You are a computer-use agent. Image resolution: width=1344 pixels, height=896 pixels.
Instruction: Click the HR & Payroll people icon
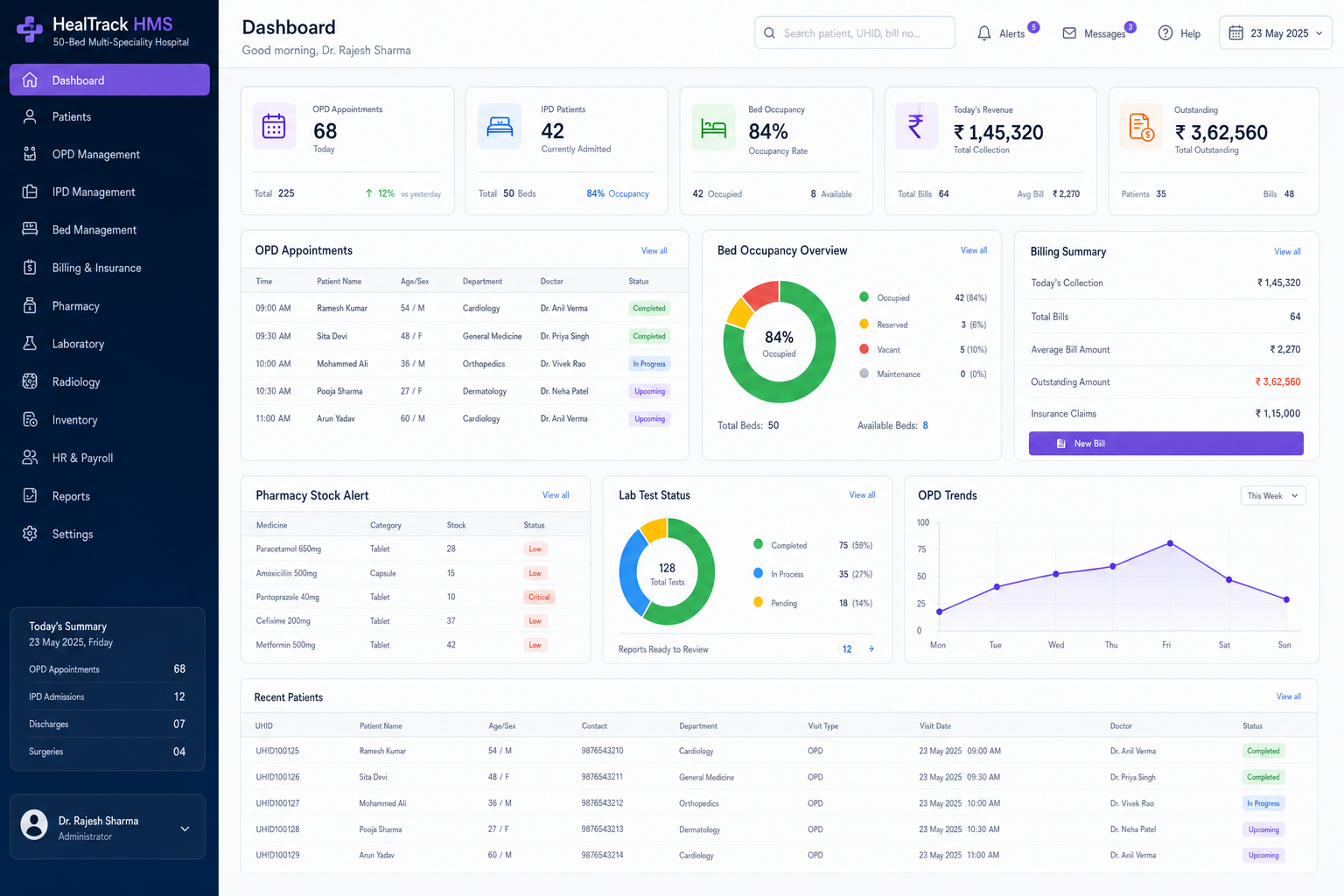[30, 458]
